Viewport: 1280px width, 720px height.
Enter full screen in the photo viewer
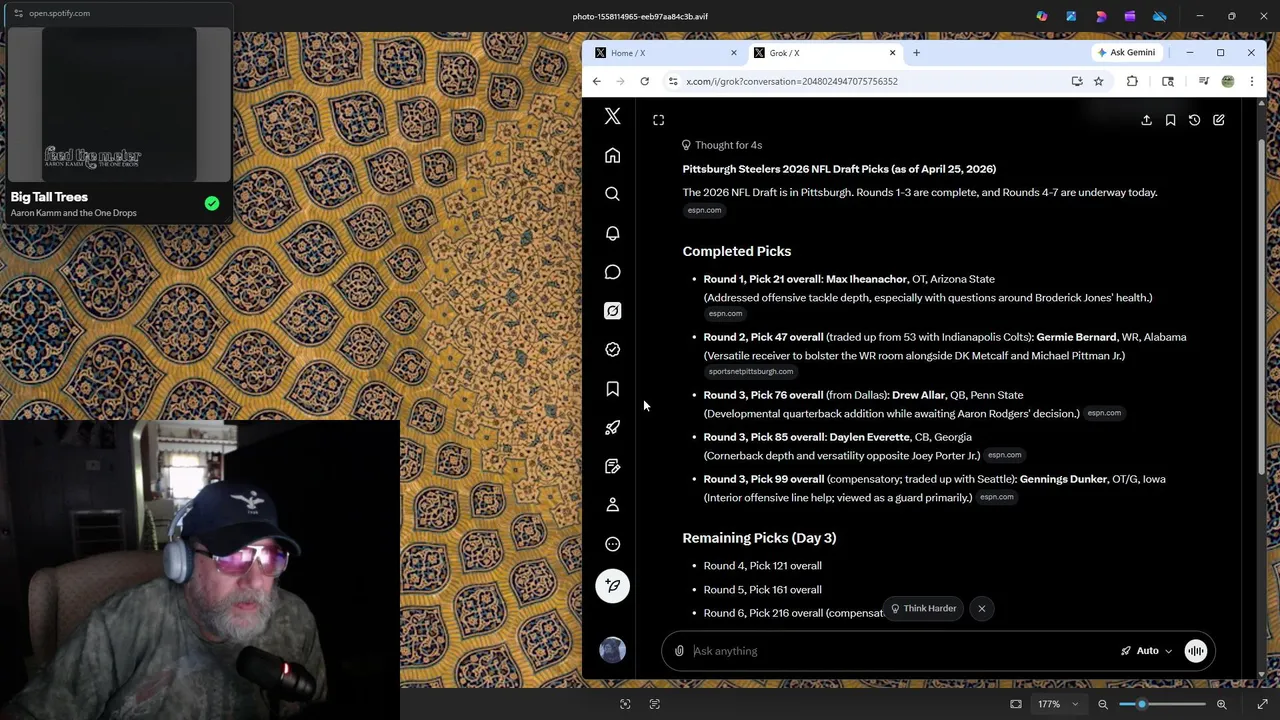pyautogui.click(x=1262, y=704)
